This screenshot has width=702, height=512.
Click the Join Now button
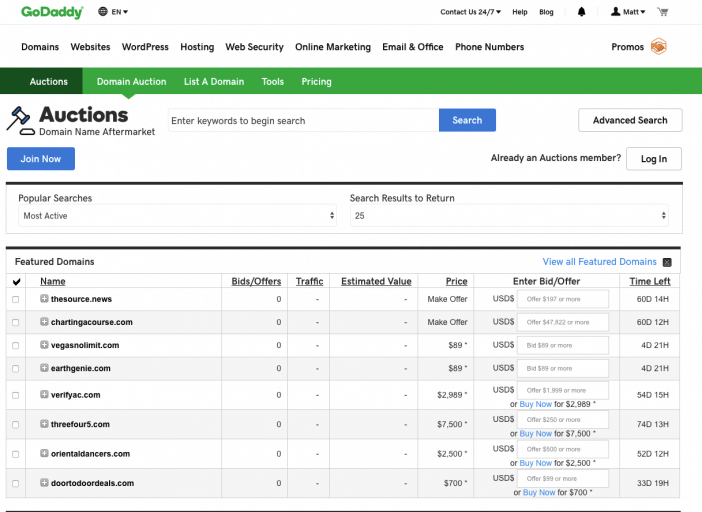(x=41, y=158)
